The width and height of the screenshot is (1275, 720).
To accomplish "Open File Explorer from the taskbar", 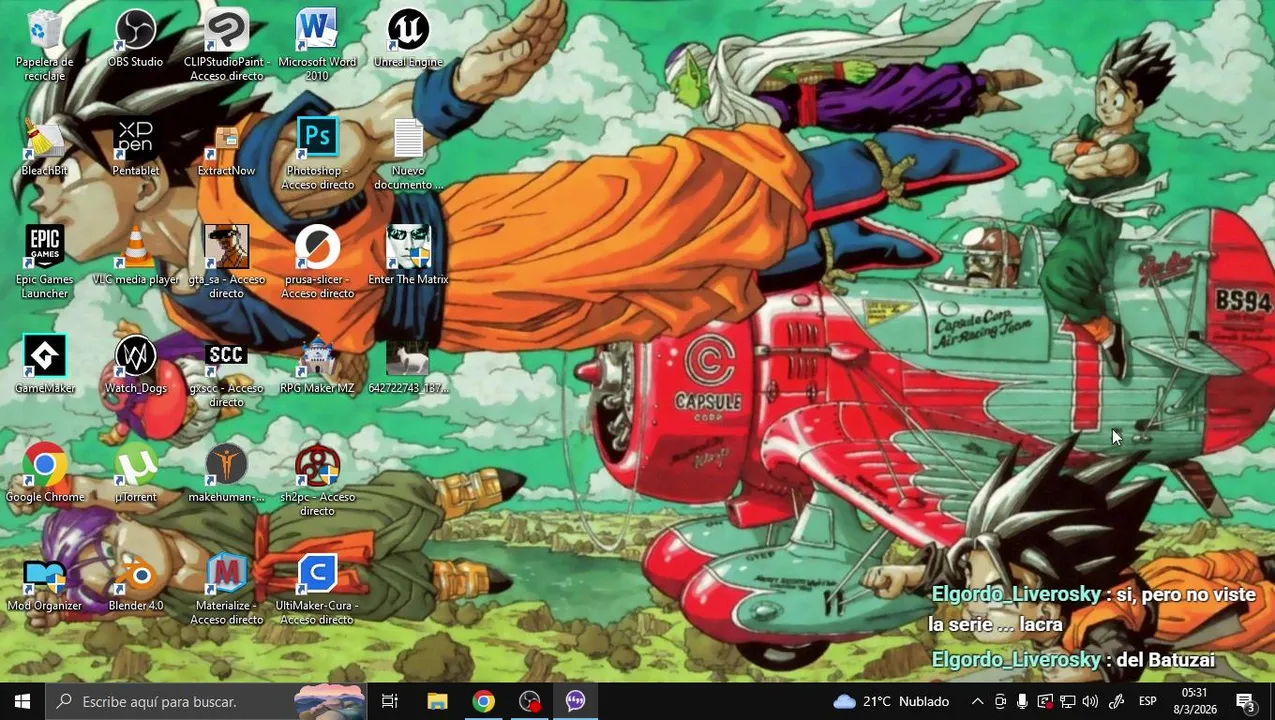I will (x=437, y=701).
